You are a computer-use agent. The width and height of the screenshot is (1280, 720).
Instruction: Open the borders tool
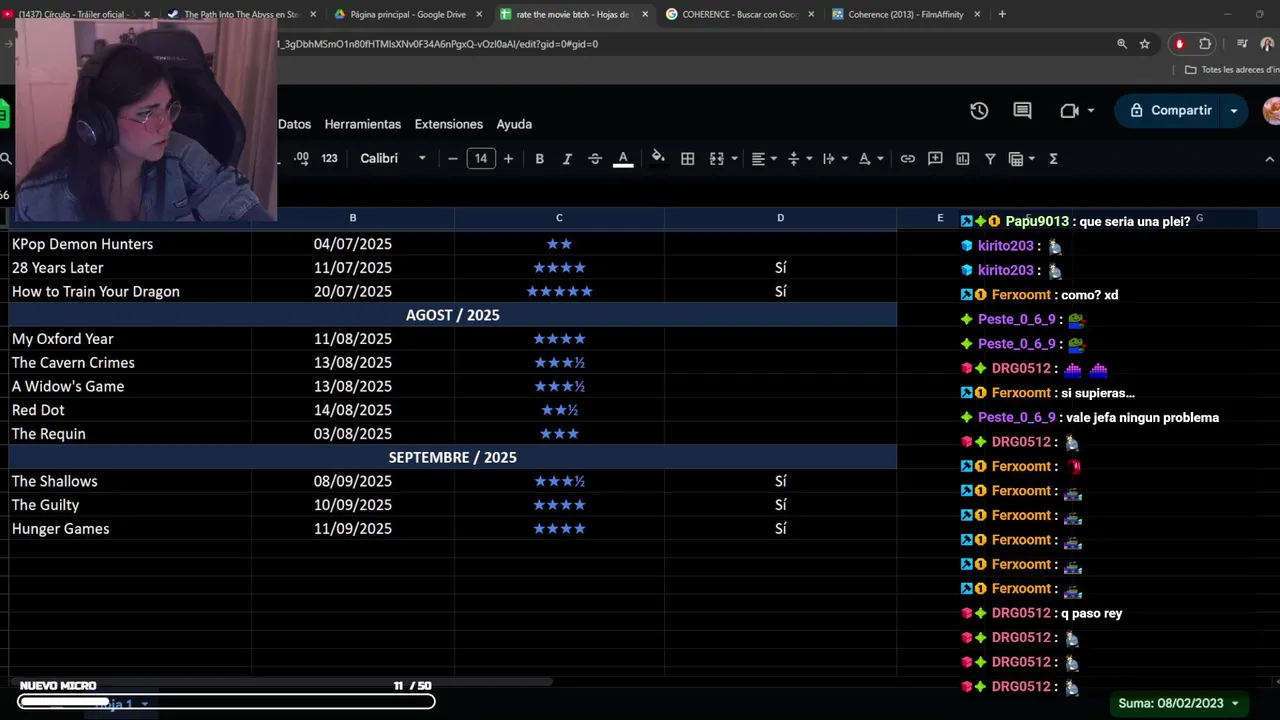688,158
